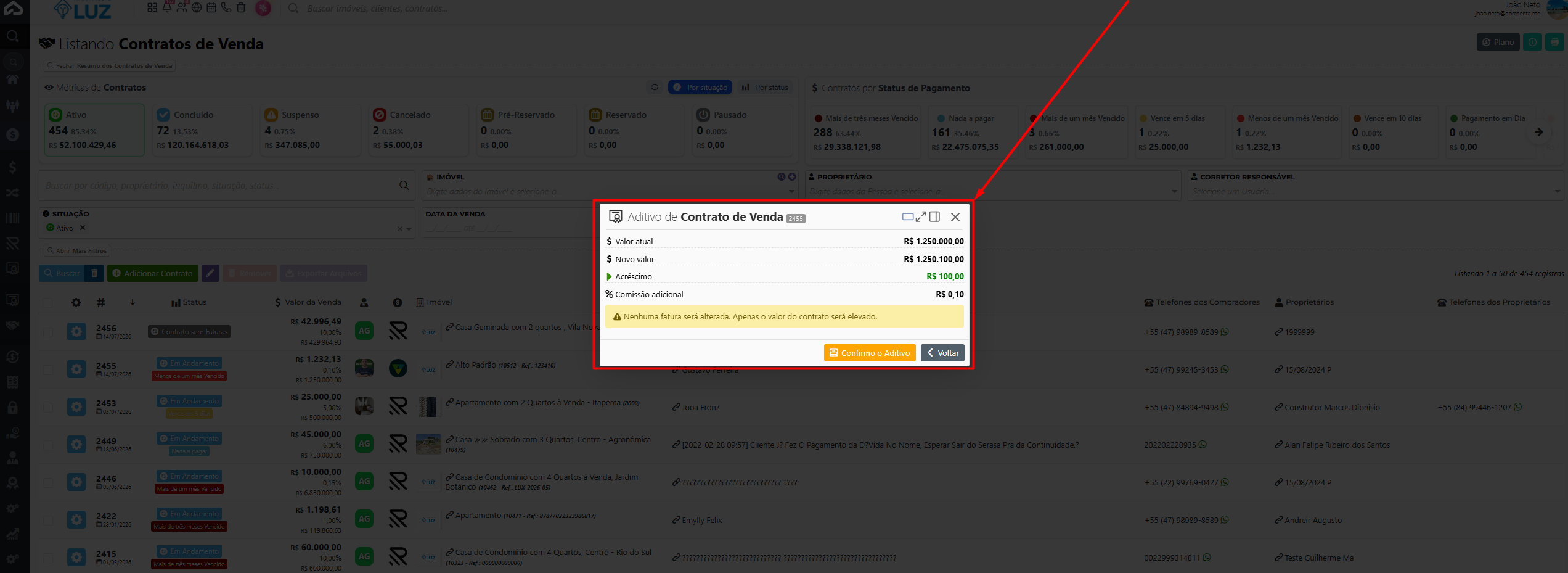This screenshot has width=1568, height=573.
Task: Open the growth chart icon in sidebar
Action: (12, 534)
